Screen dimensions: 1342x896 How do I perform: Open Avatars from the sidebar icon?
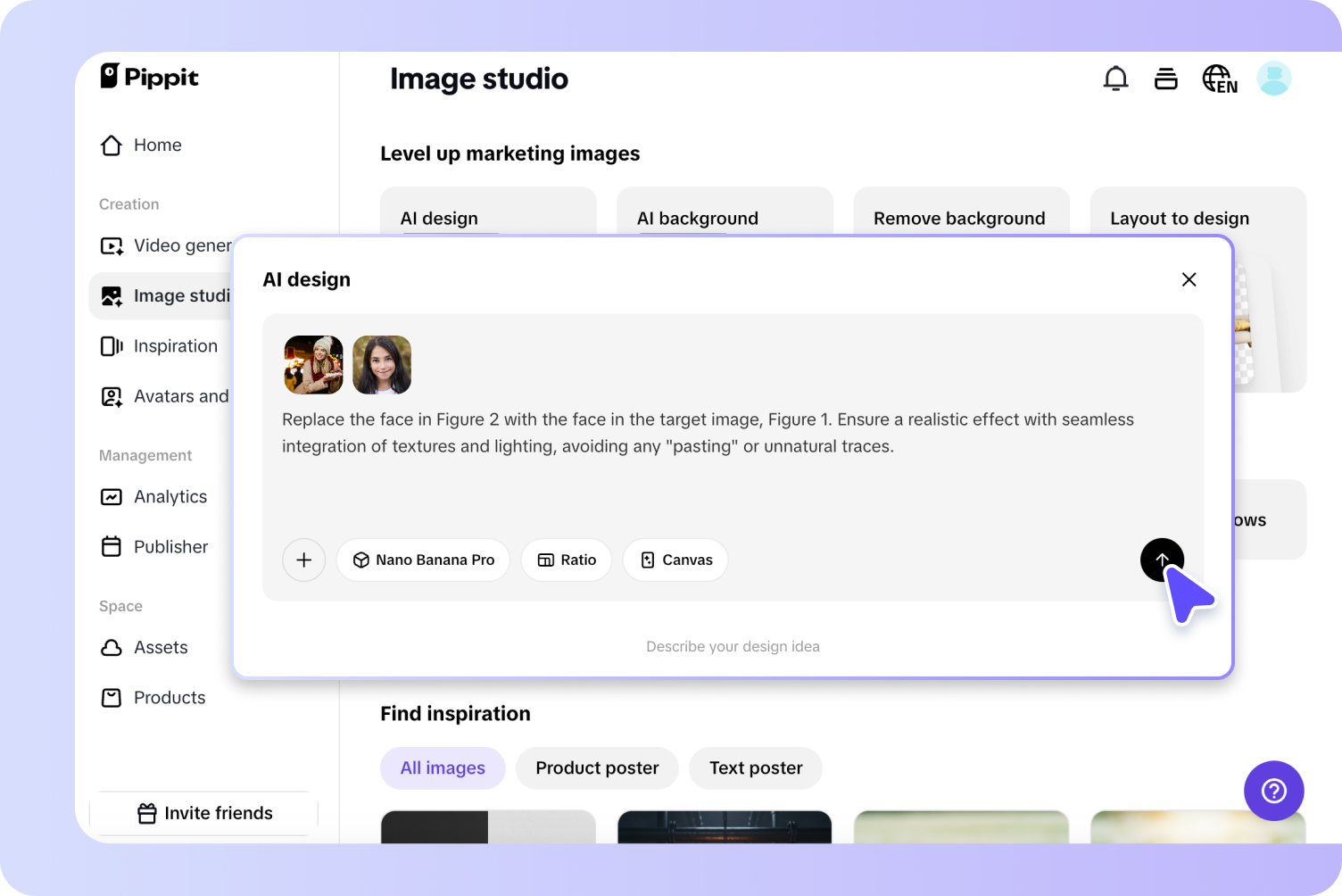coord(111,395)
